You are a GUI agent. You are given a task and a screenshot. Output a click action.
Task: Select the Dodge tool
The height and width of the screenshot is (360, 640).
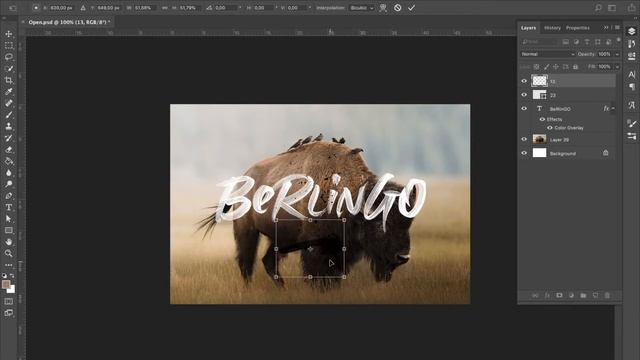tap(9, 184)
